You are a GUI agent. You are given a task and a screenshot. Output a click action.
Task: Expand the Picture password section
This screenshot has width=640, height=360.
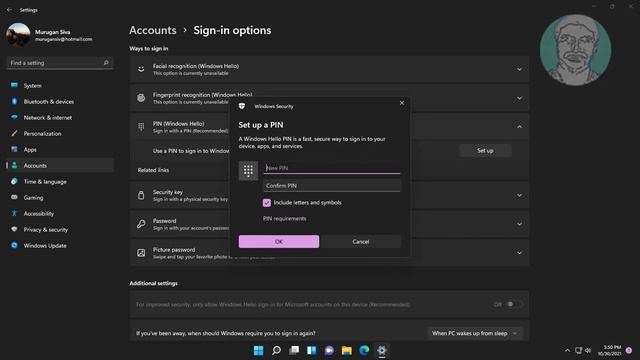(x=519, y=253)
